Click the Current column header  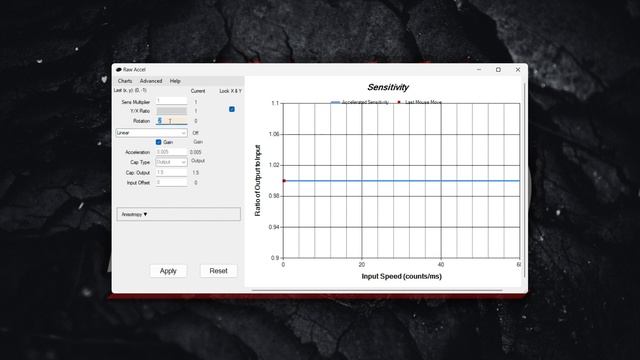click(198, 91)
